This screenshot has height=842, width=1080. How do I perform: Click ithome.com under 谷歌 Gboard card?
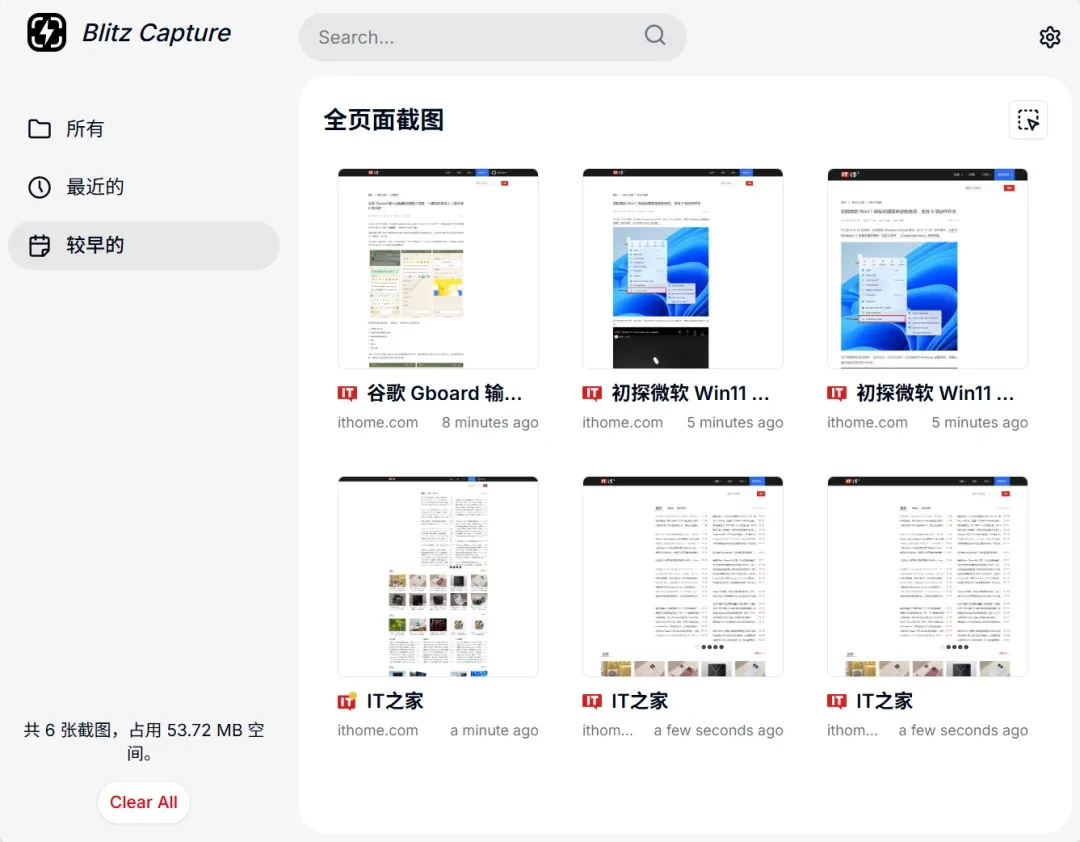(x=377, y=422)
